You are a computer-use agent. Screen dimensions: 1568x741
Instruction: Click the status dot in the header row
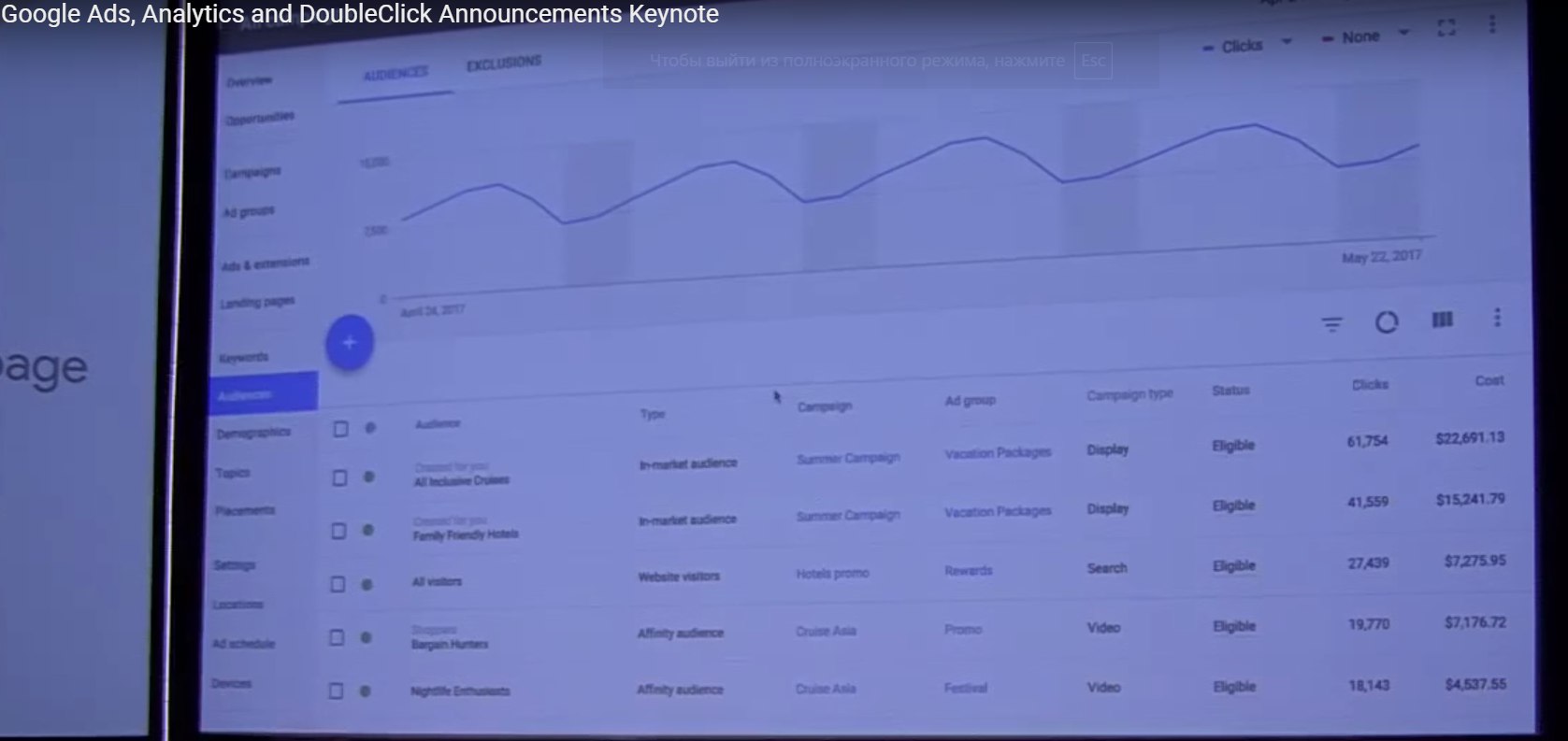(370, 427)
